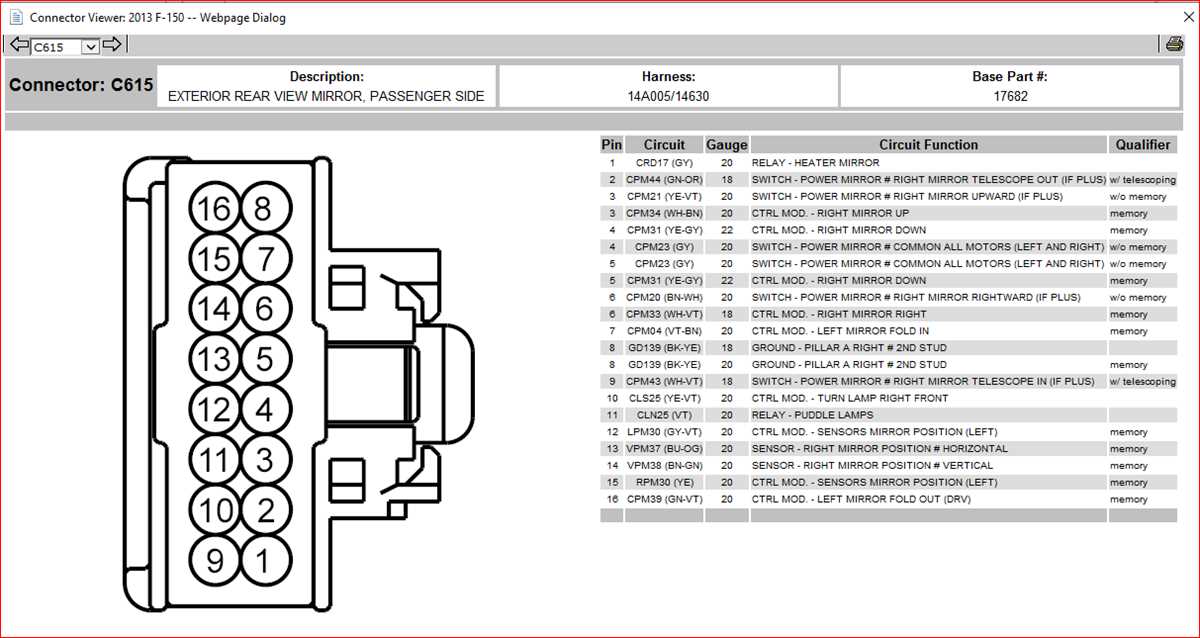Click the Connector: C615 heading
The height and width of the screenshot is (638, 1200).
81,85
